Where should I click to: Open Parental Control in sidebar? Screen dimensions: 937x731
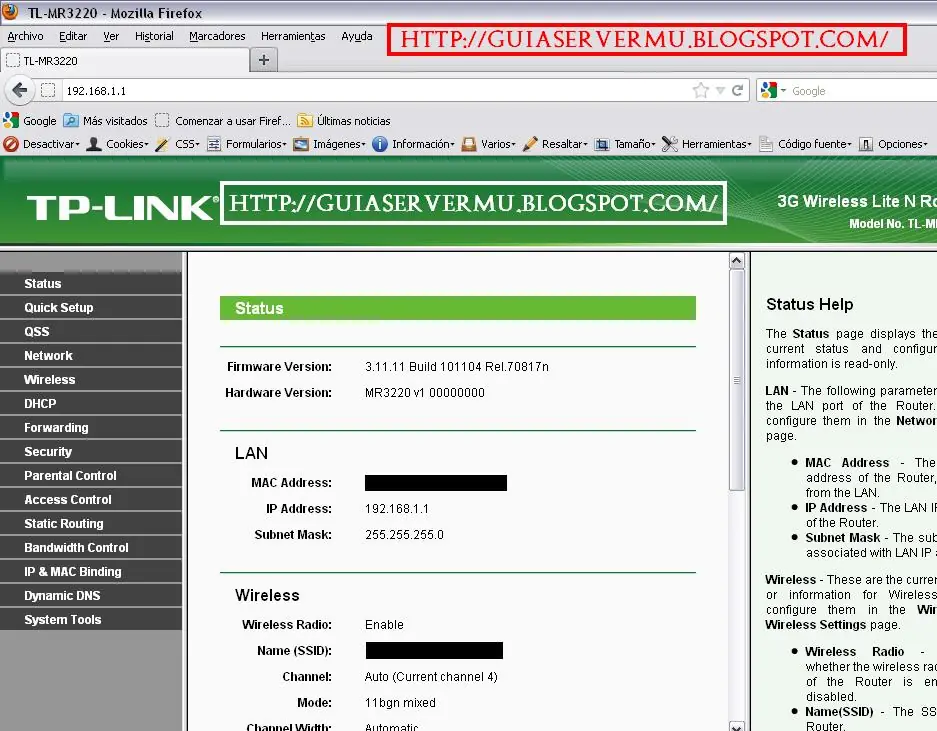[x=91, y=475]
